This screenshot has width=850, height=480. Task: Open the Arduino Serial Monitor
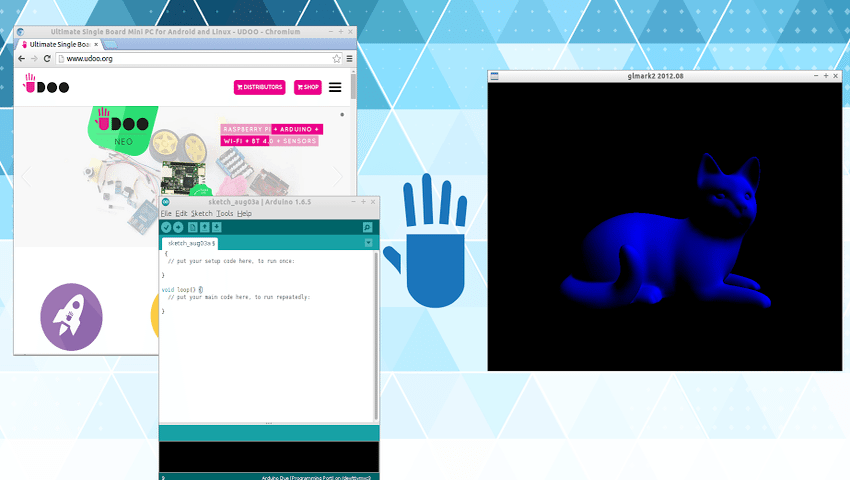[x=368, y=227]
